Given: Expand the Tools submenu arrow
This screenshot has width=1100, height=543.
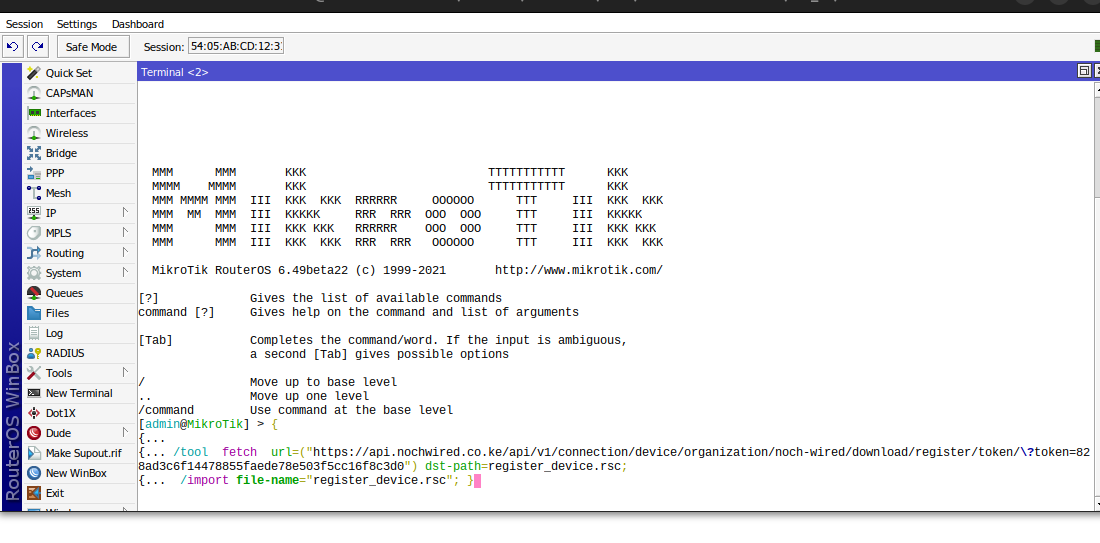Looking at the screenshot, I should 125,373.
